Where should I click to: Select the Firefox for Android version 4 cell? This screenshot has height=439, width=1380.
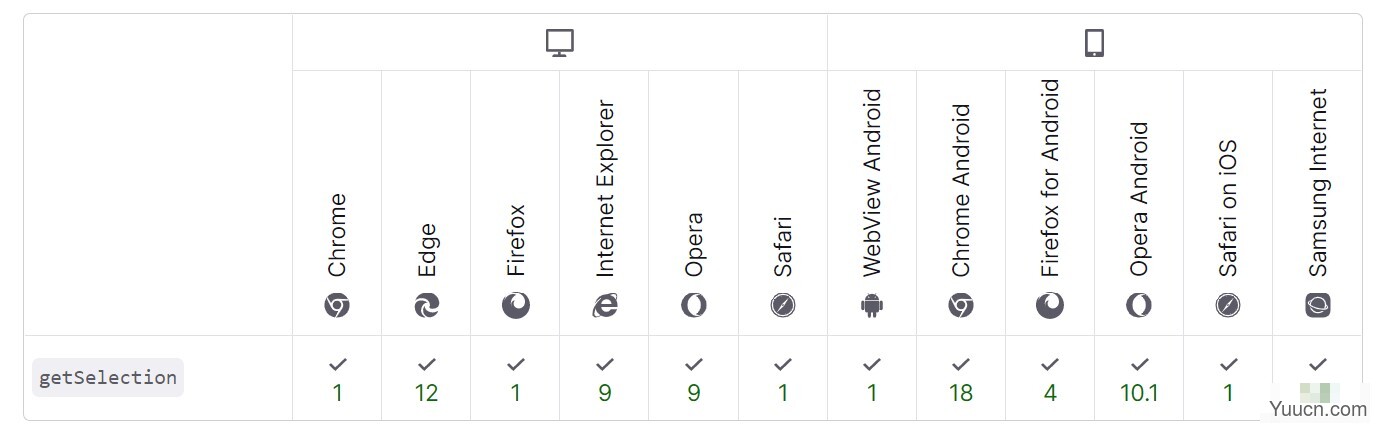pyautogui.click(x=1050, y=378)
